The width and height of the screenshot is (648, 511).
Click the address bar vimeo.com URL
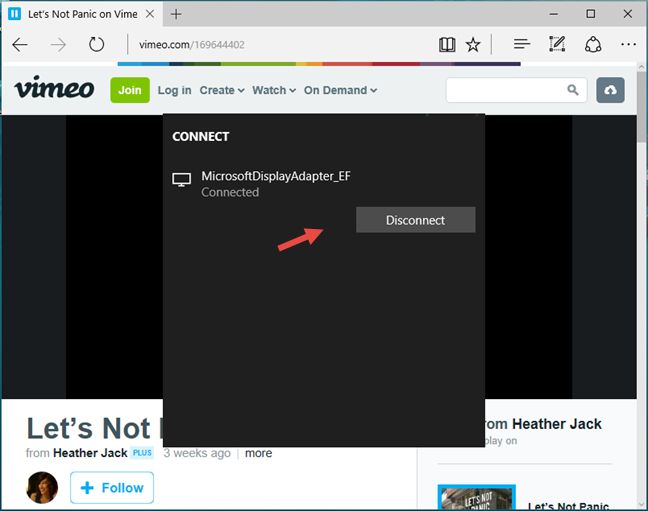(191, 45)
